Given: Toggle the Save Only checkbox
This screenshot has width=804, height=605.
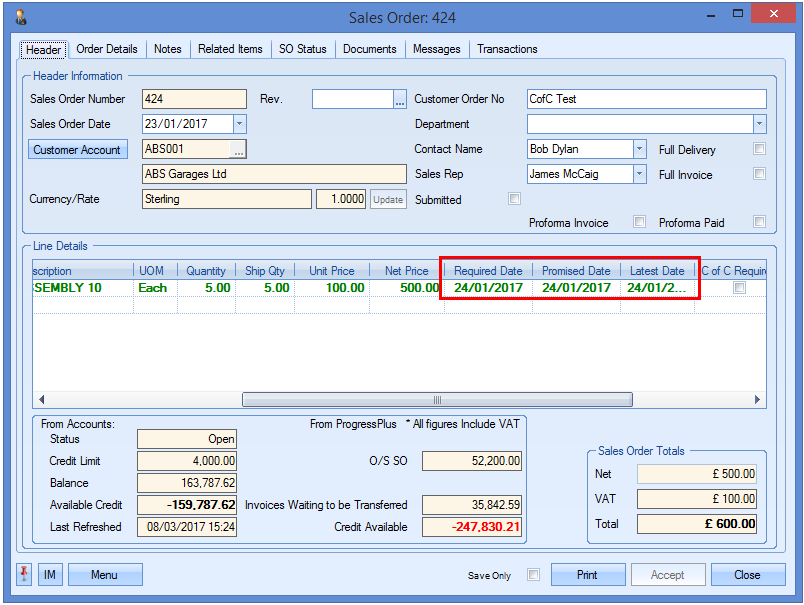Looking at the screenshot, I should click(x=533, y=575).
